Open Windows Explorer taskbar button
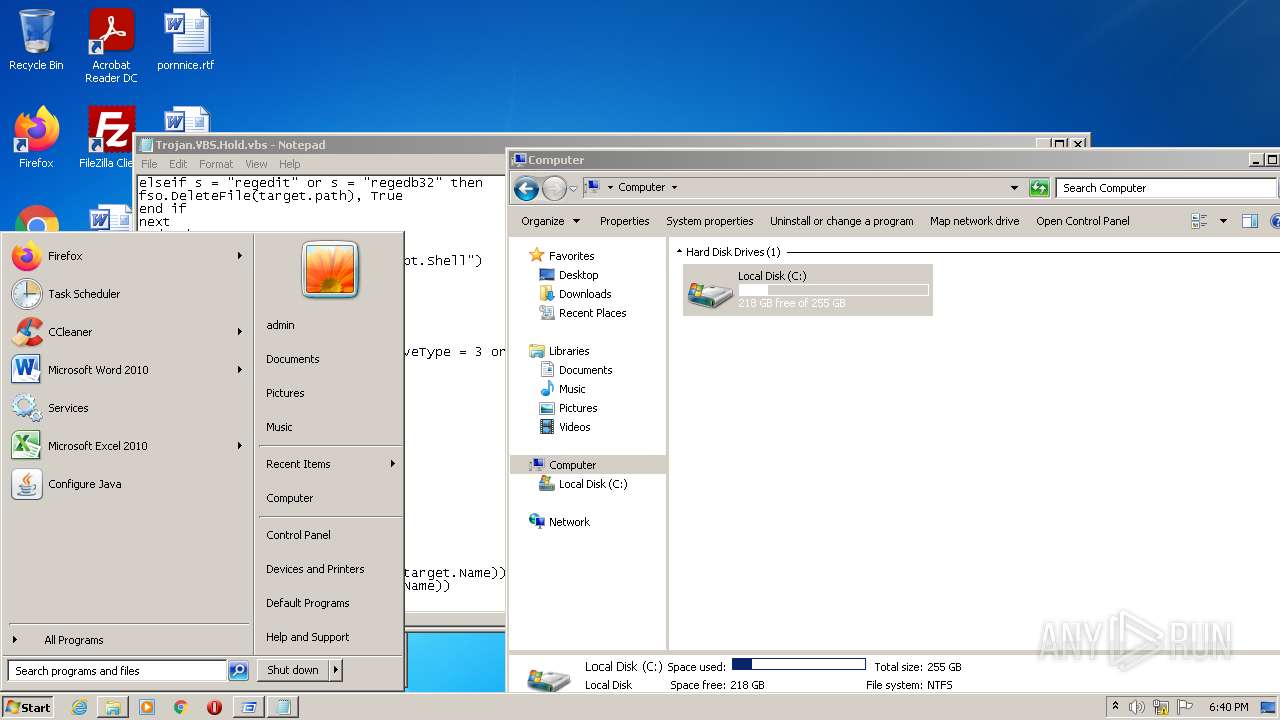Image resolution: width=1280 pixels, height=720 pixels. (113, 707)
